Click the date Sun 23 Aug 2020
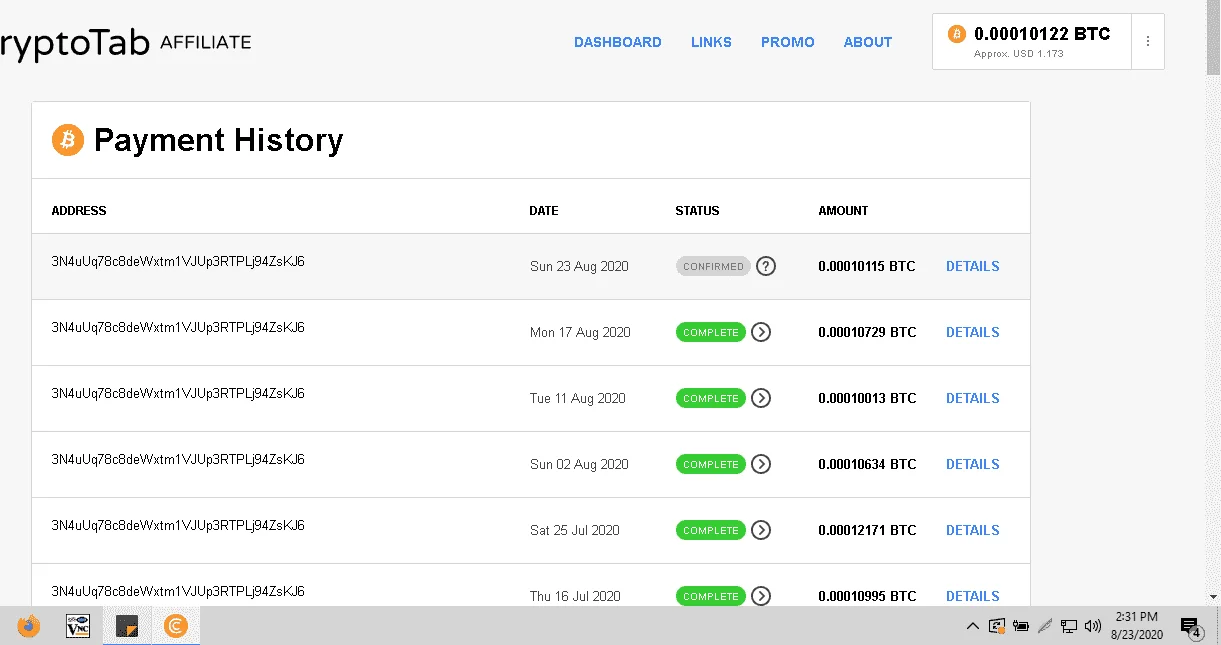1221x645 pixels. point(579,267)
